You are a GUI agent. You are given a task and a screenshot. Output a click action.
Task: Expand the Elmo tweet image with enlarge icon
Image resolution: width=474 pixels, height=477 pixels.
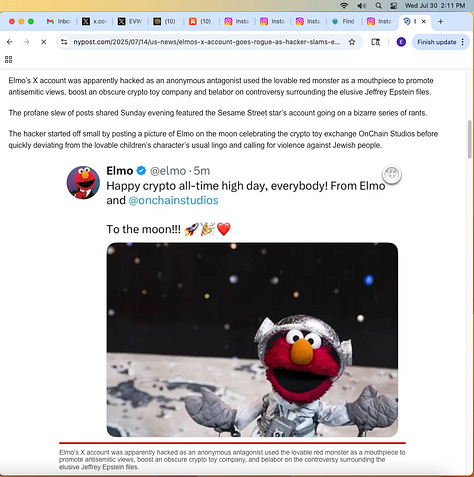pos(392,174)
